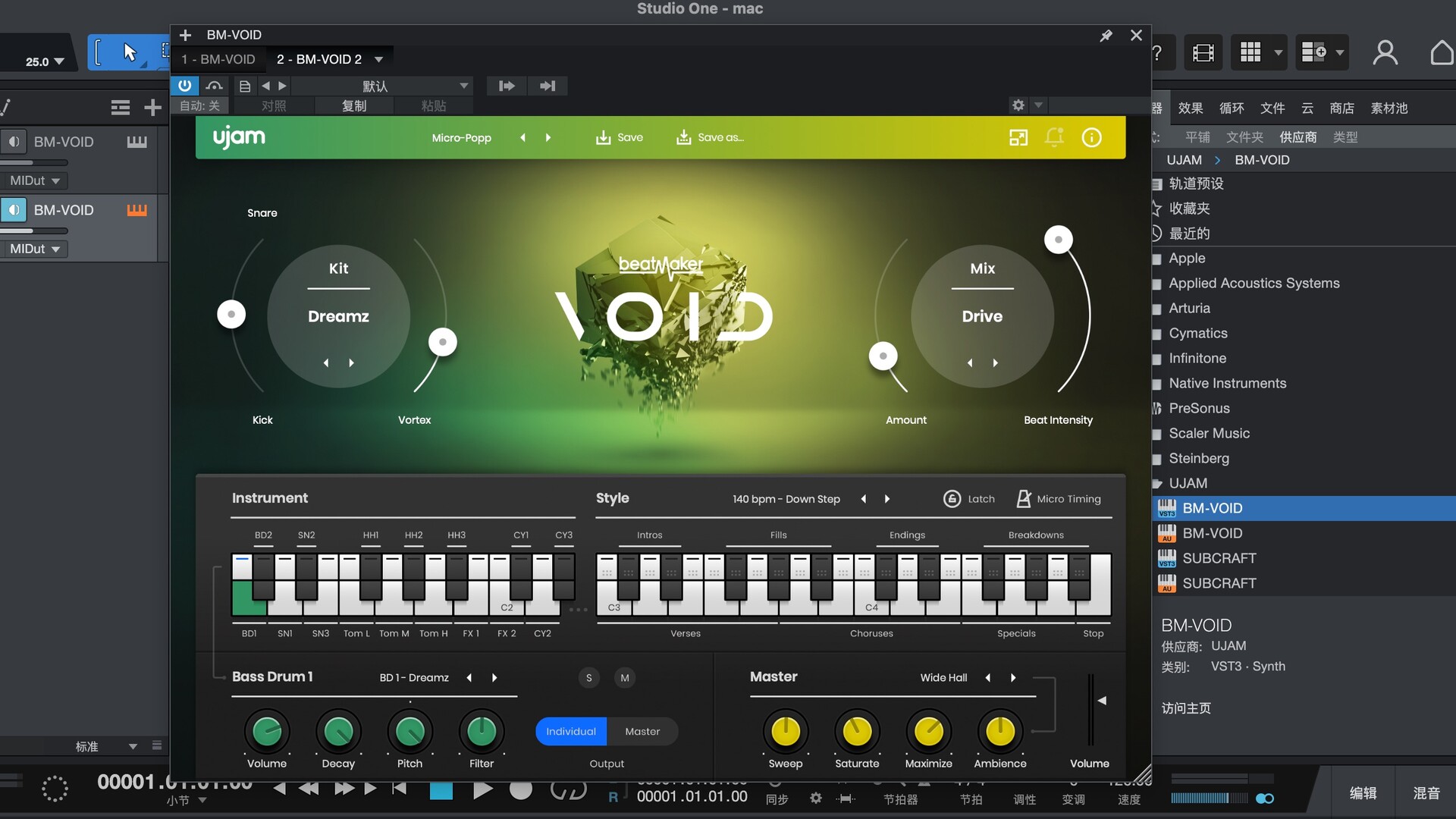Expand the Native Instruments folder
The height and width of the screenshot is (819, 1456).
pyautogui.click(x=1157, y=384)
